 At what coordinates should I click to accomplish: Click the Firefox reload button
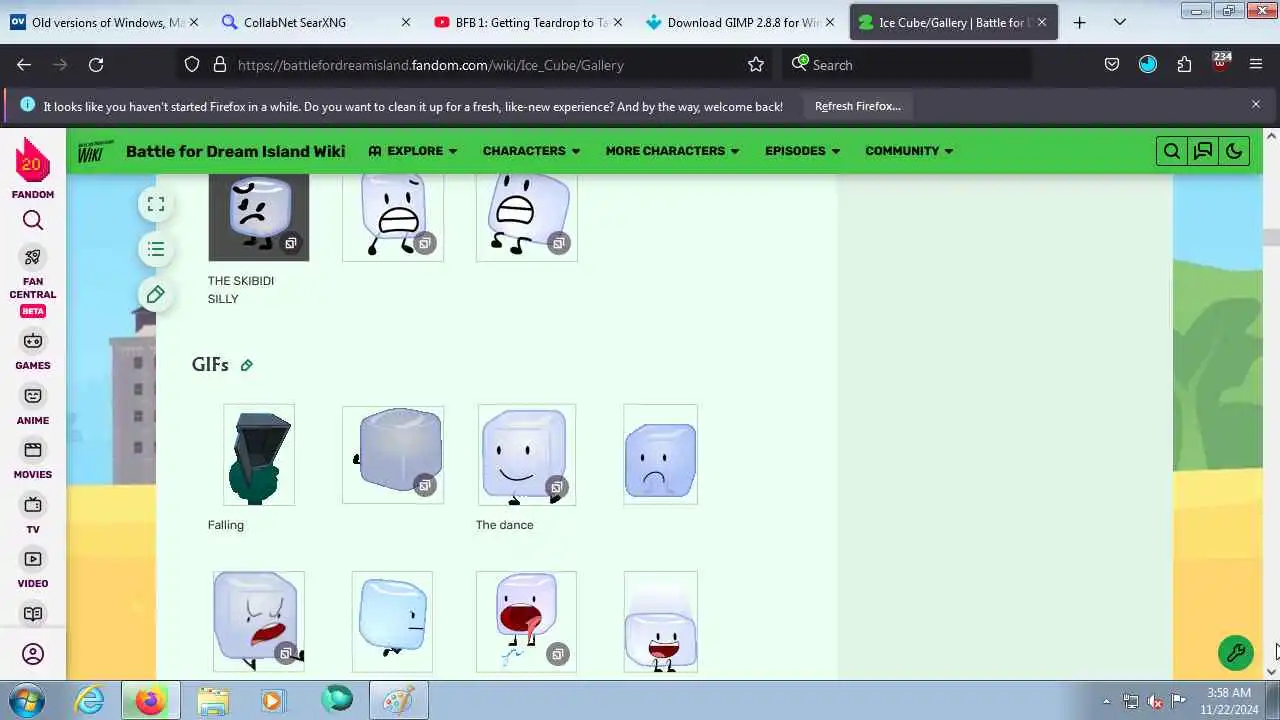96,65
